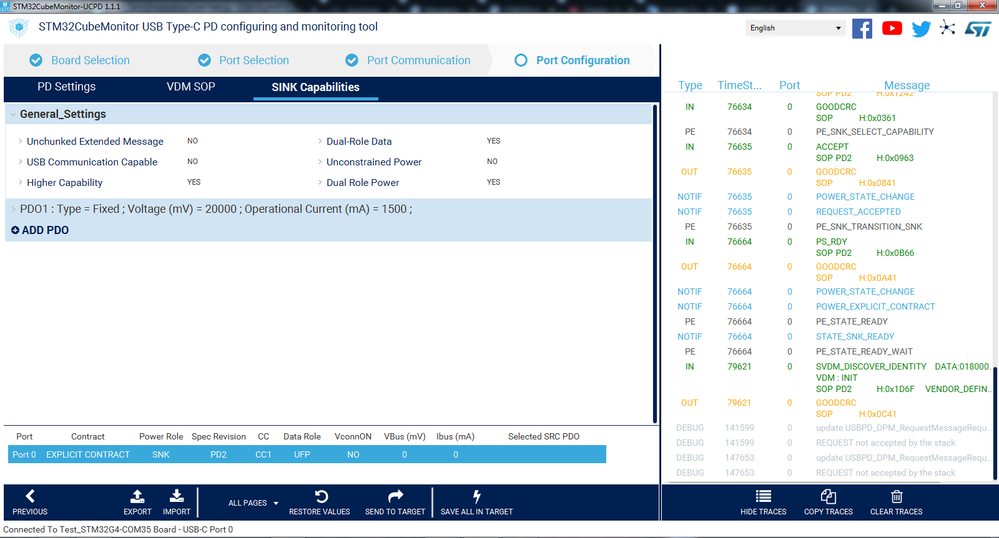Click the ST community network icon
This screenshot has width=999, height=538.
tap(947, 27)
